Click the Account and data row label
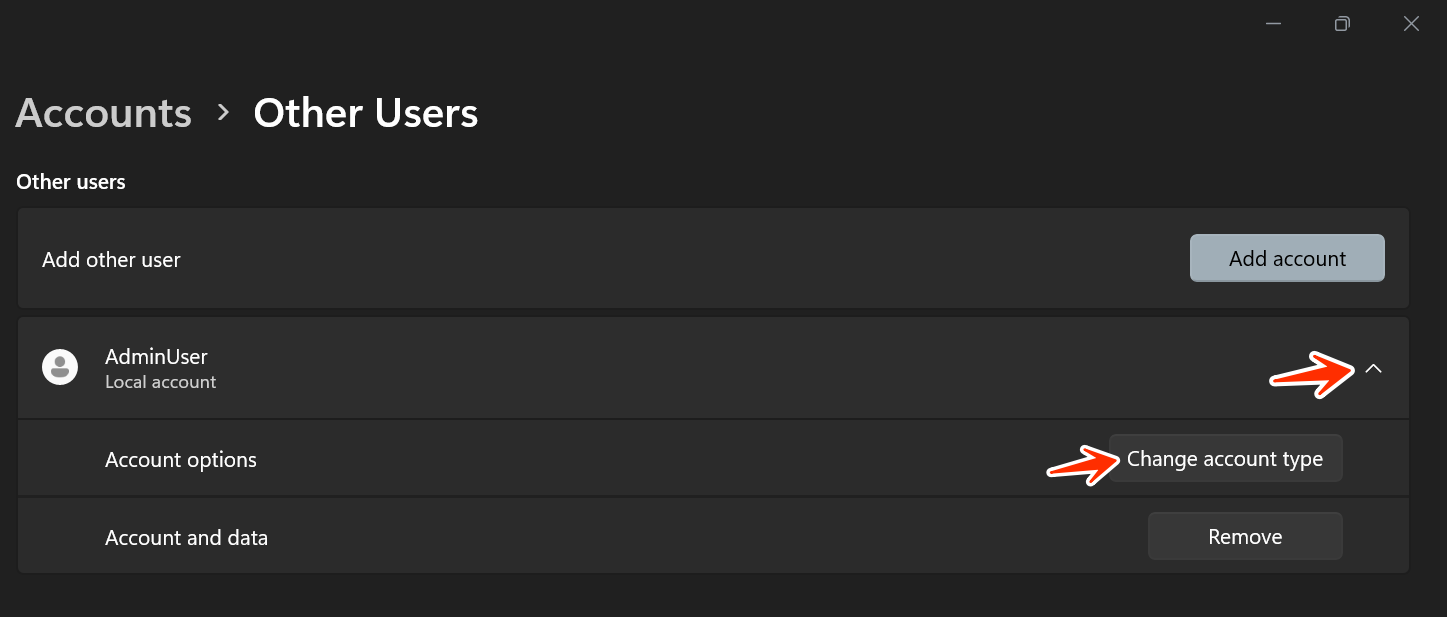 [186, 538]
